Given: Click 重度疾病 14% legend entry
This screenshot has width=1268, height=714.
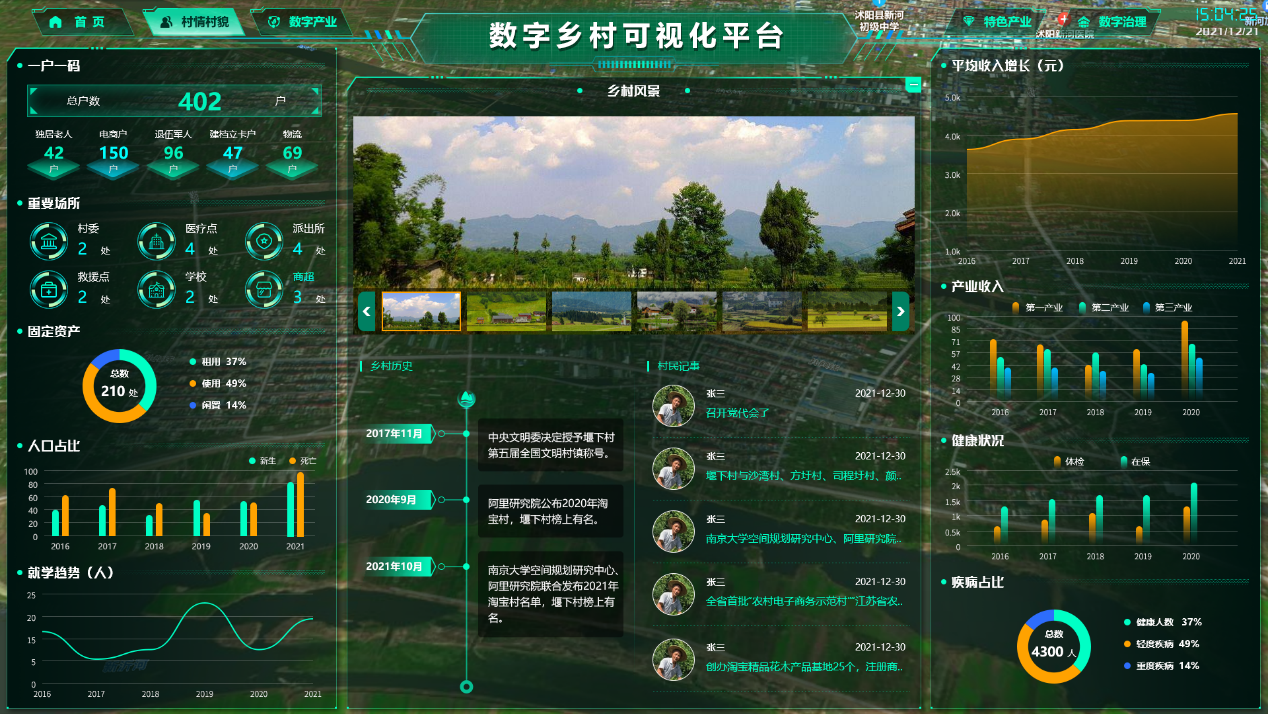Looking at the screenshot, I should 1162,666.
